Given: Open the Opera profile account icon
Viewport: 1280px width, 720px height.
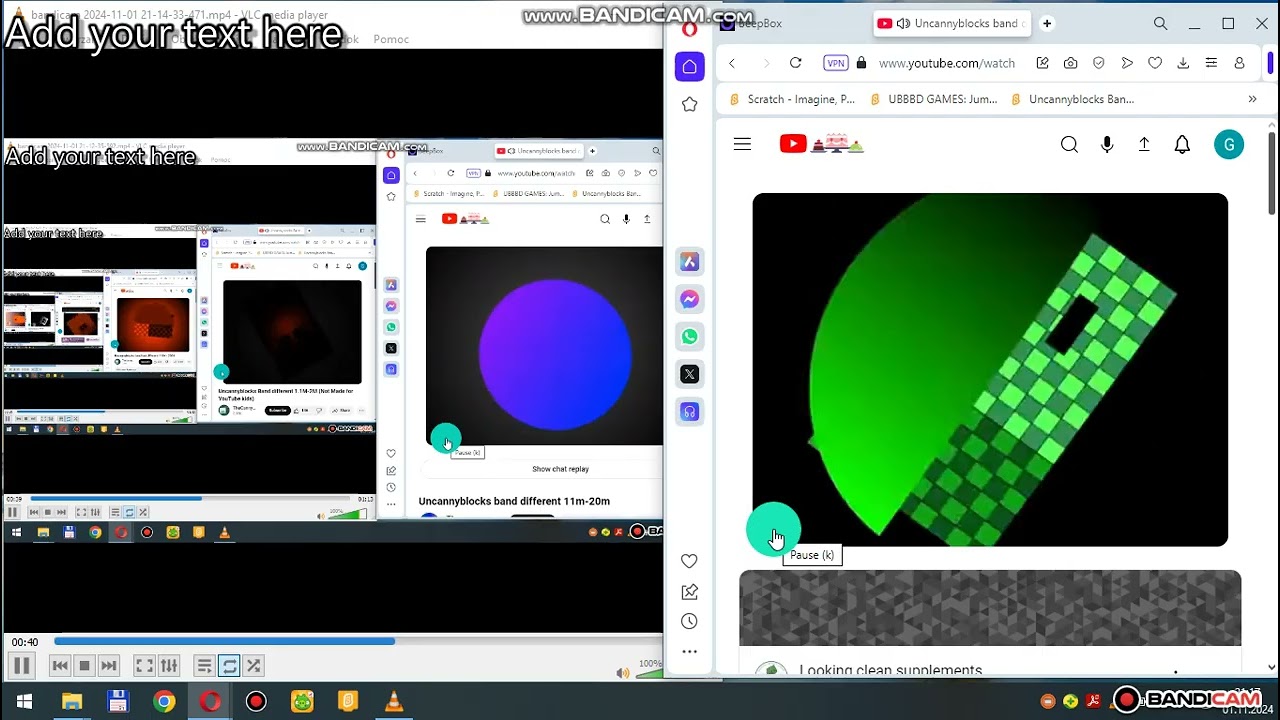Looking at the screenshot, I should point(1239,63).
